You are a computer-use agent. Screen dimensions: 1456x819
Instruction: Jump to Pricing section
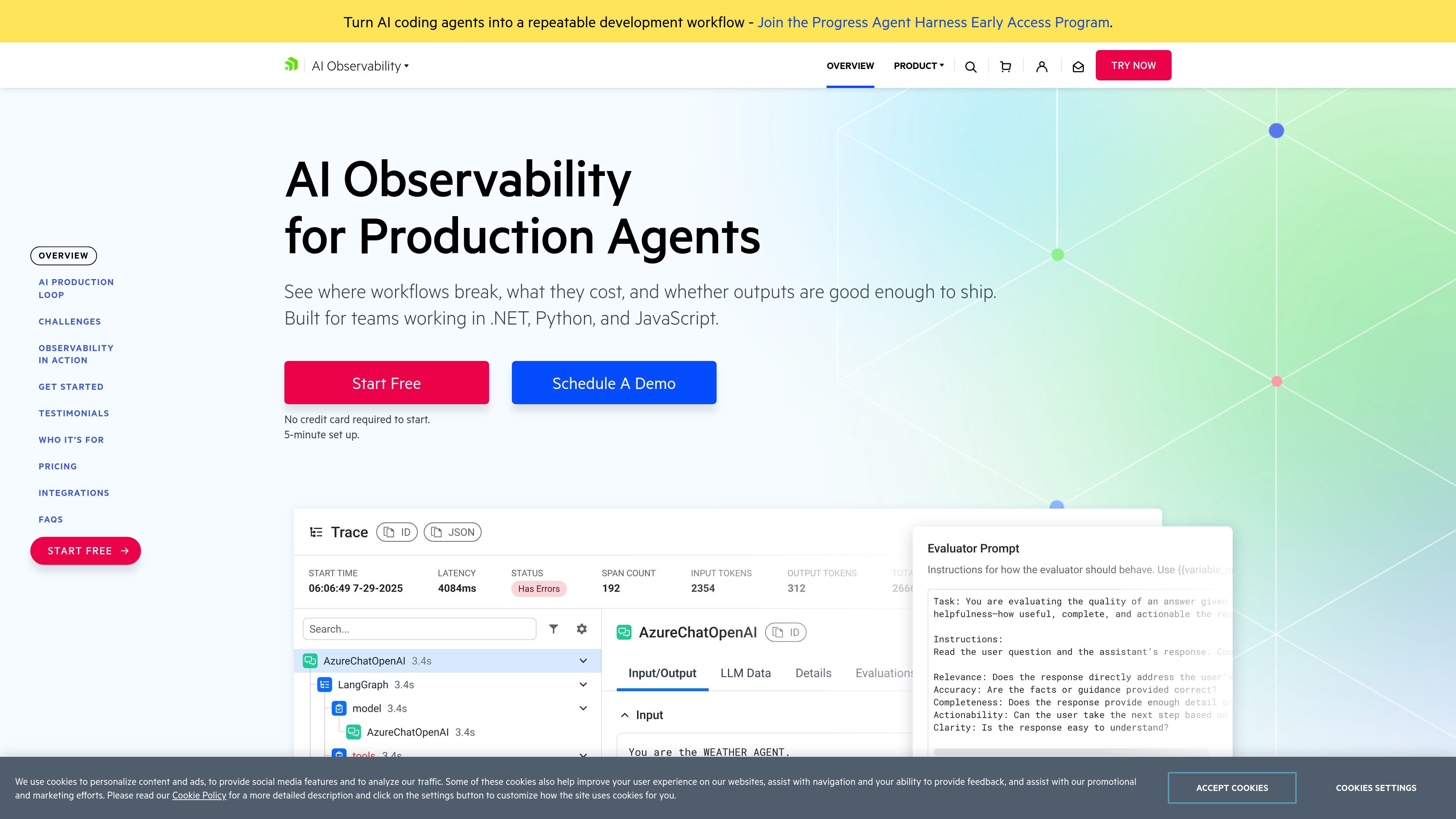coord(58,466)
